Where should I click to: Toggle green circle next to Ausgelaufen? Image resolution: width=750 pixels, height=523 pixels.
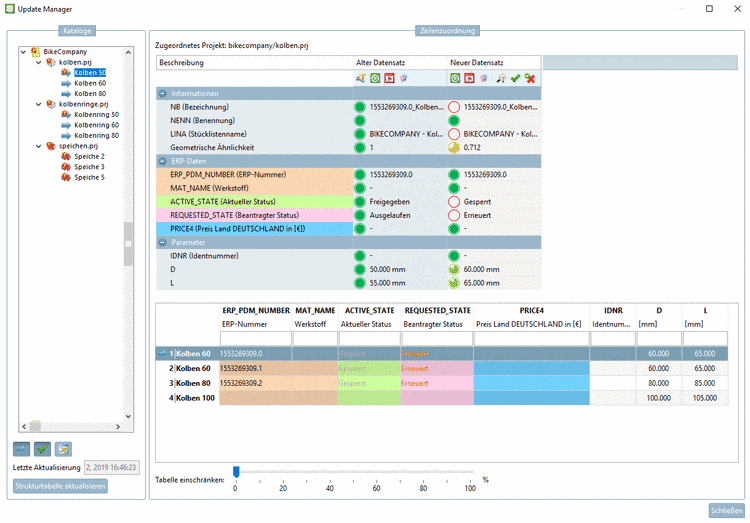360,215
